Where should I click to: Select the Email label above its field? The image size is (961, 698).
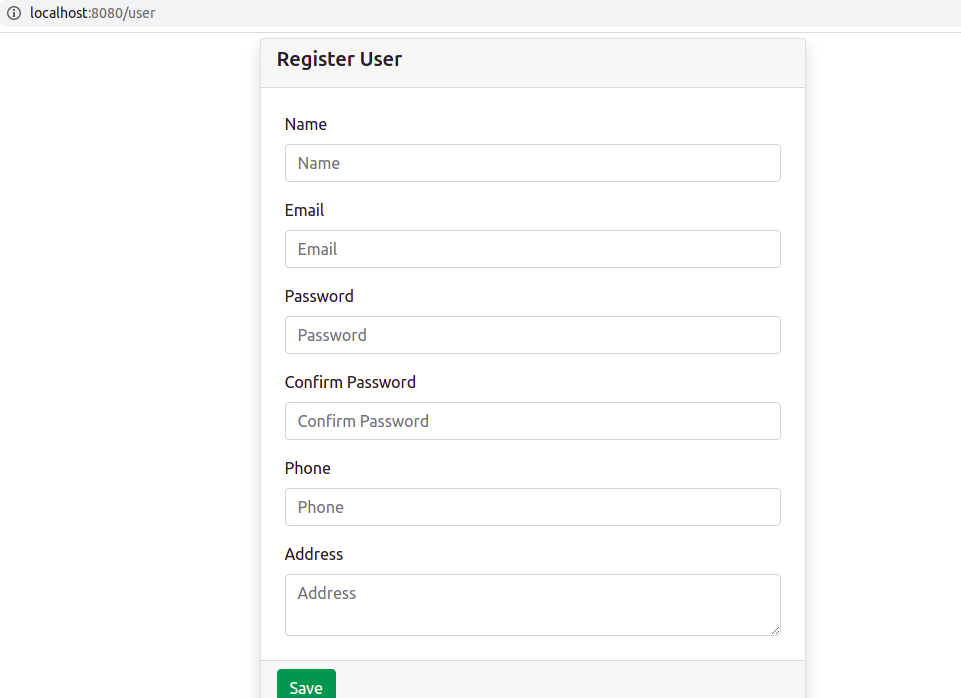[304, 210]
